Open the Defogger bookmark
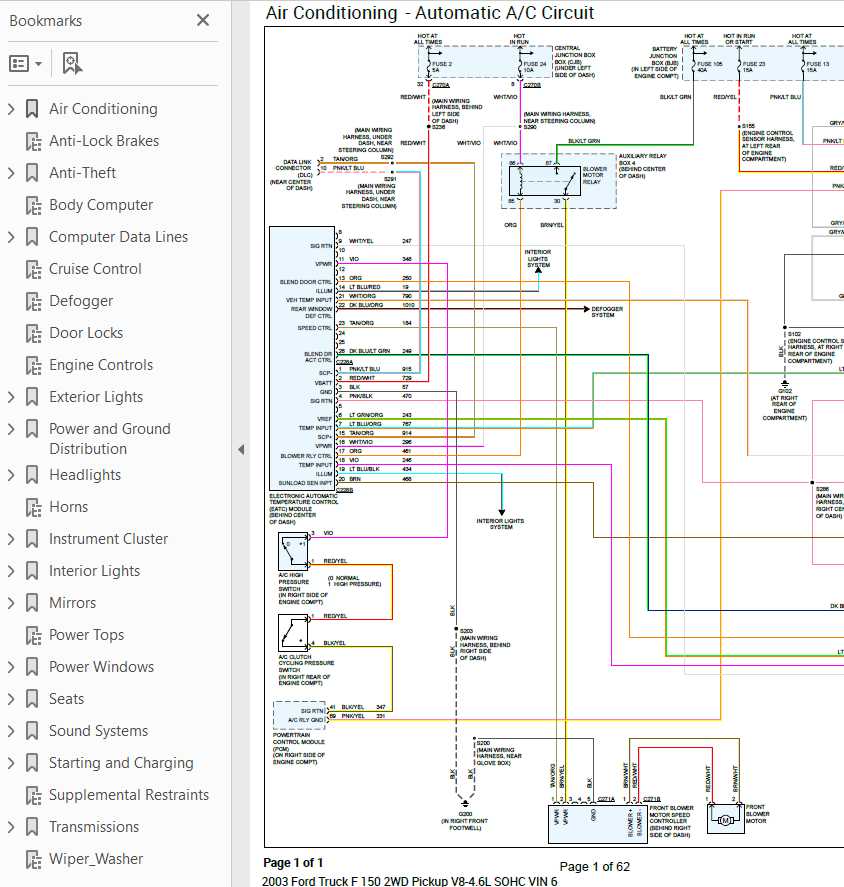The width and height of the screenshot is (844, 887). point(81,301)
